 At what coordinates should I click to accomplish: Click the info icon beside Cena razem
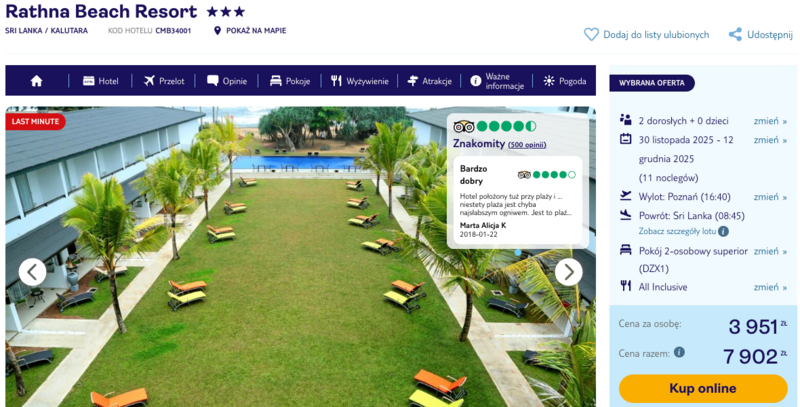click(679, 352)
